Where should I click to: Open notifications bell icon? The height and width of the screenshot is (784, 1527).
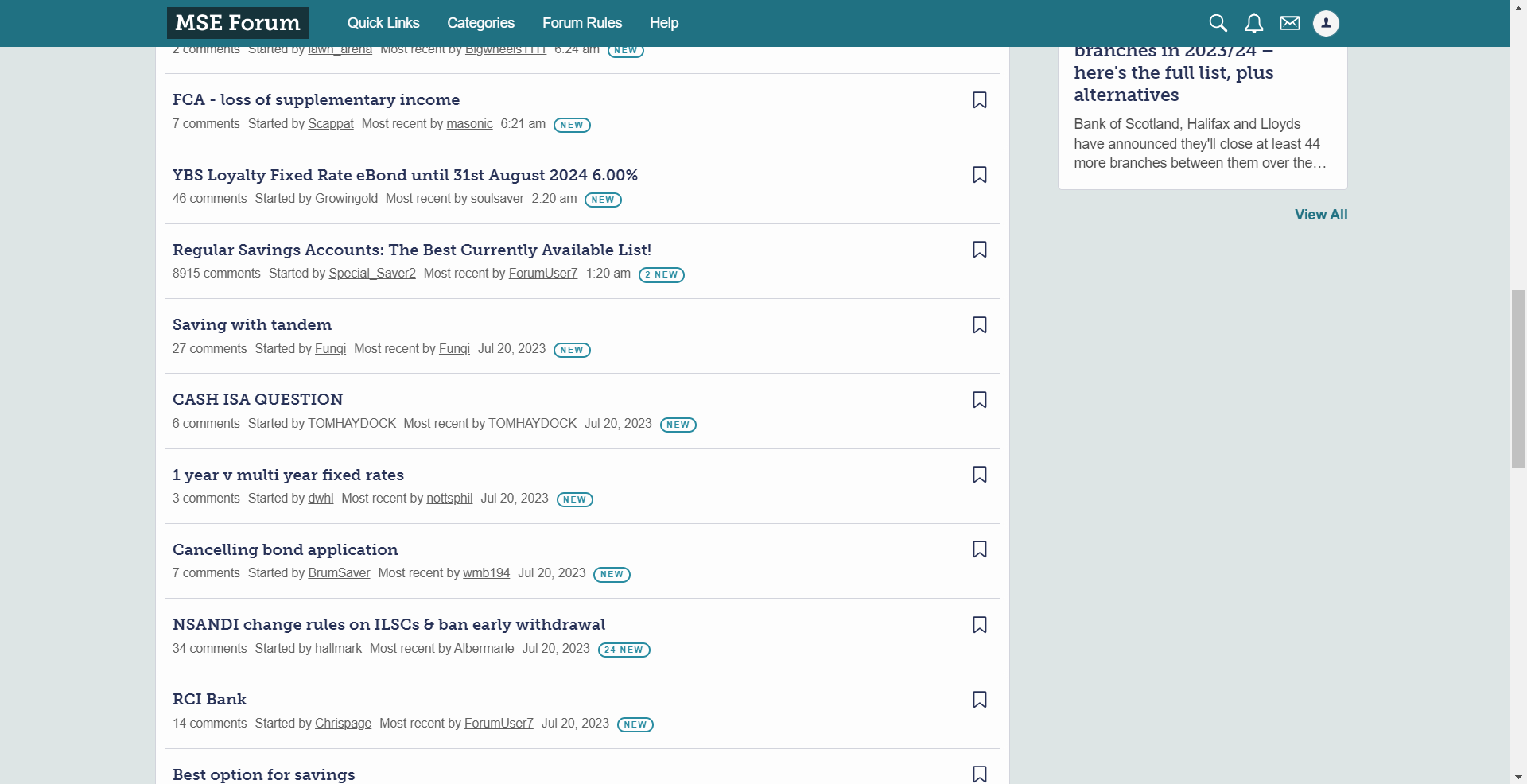[1254, 23]
